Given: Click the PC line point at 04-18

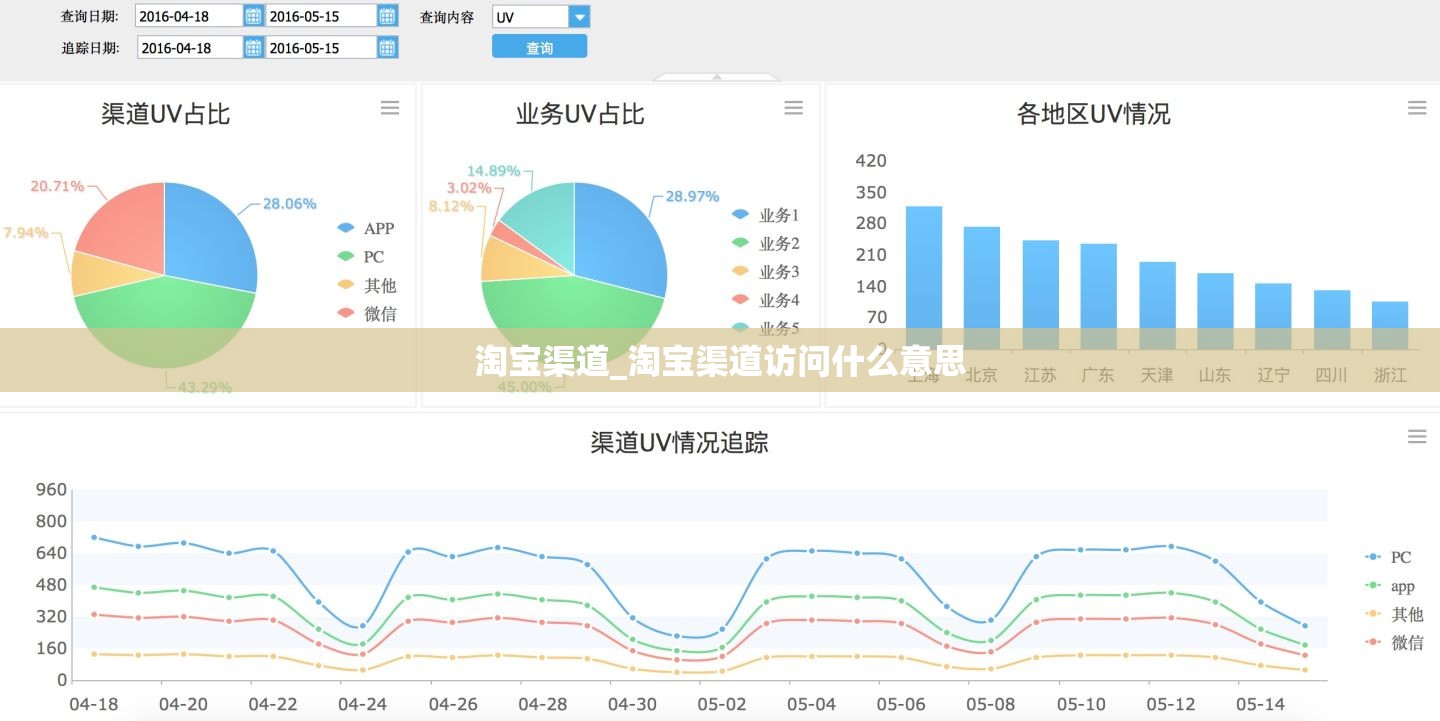Looking at the screenshot, I should click(94, 537).
